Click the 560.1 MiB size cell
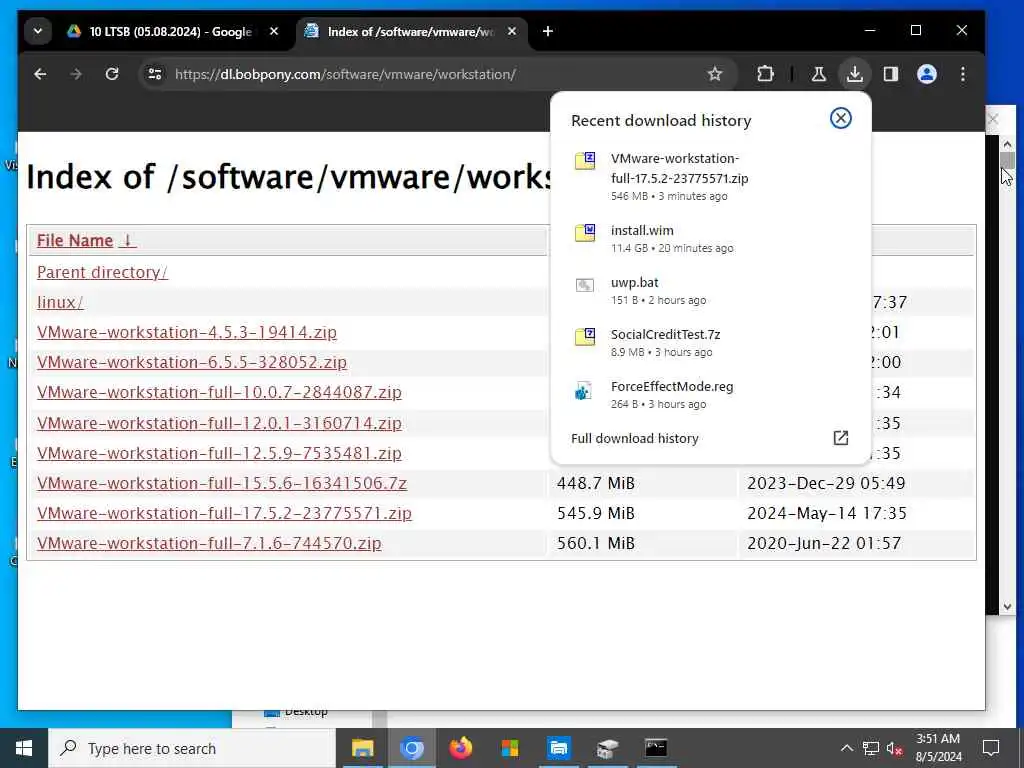The width and height of the screenshot is (1024, 768). (596, 543)
